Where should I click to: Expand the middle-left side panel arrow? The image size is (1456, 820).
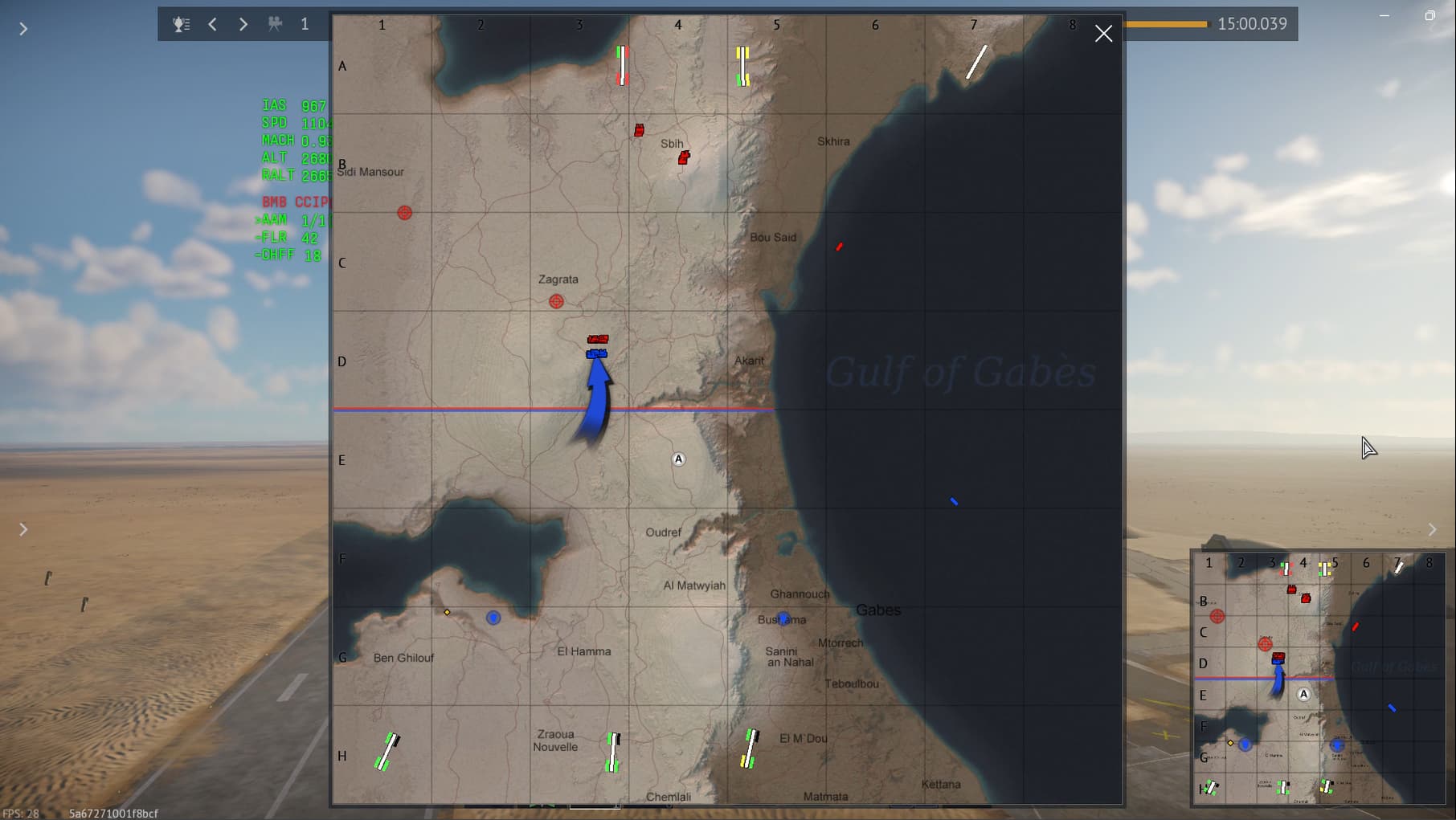[x=23, y=529]
